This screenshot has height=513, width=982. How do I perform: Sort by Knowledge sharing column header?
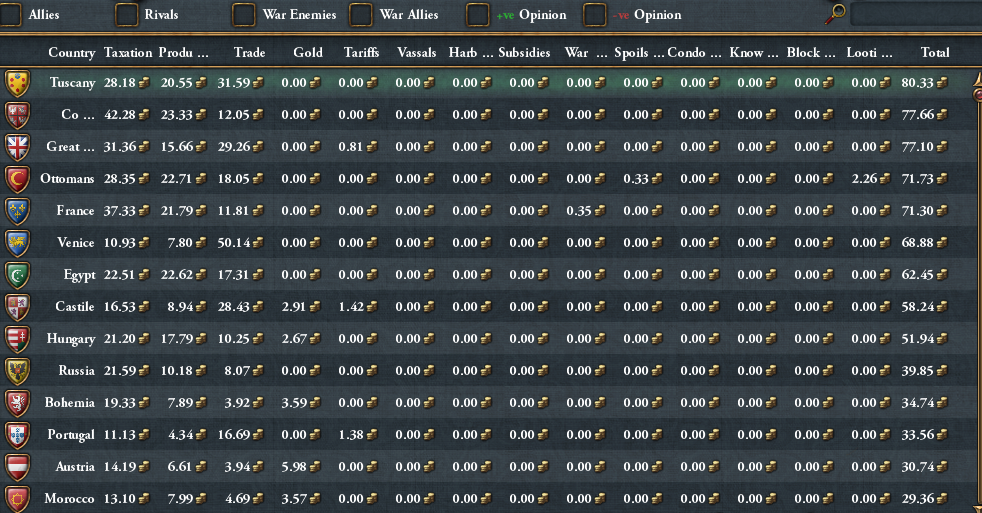coord(754,53)
